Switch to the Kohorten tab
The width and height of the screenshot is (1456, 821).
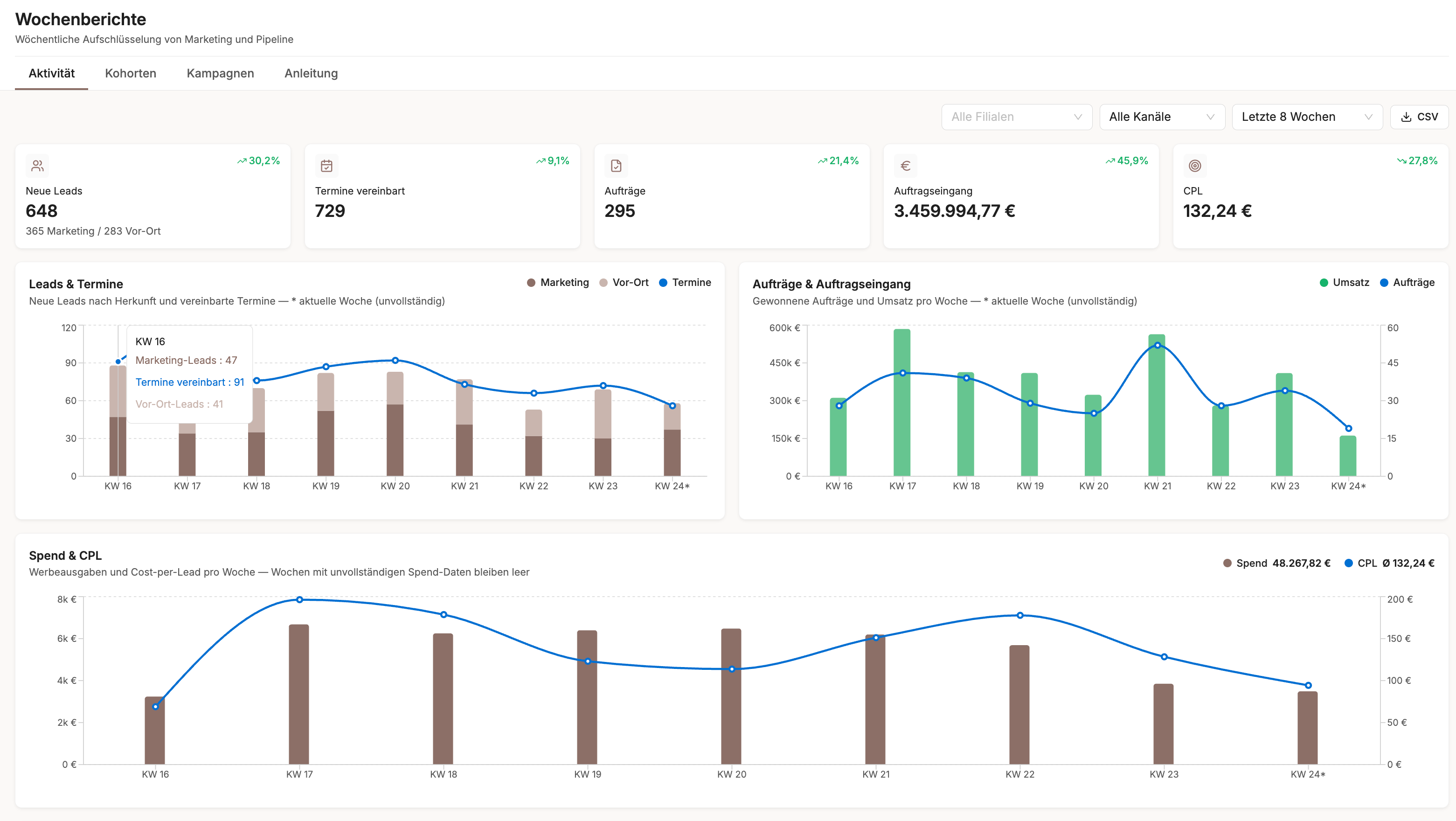pyautogui.click(x=131, y=74)
